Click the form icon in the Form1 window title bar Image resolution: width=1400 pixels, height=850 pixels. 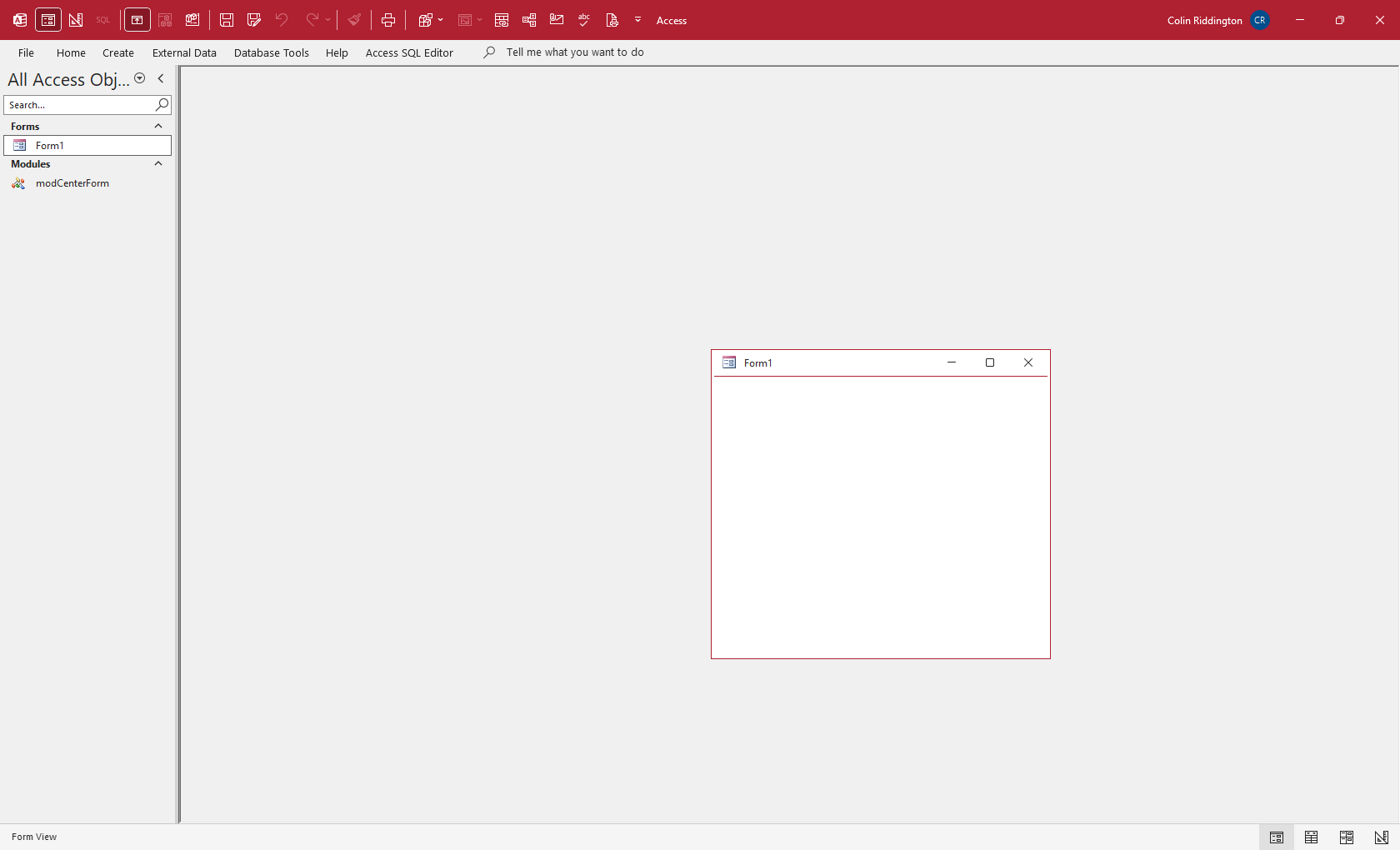tap(729, 362)
